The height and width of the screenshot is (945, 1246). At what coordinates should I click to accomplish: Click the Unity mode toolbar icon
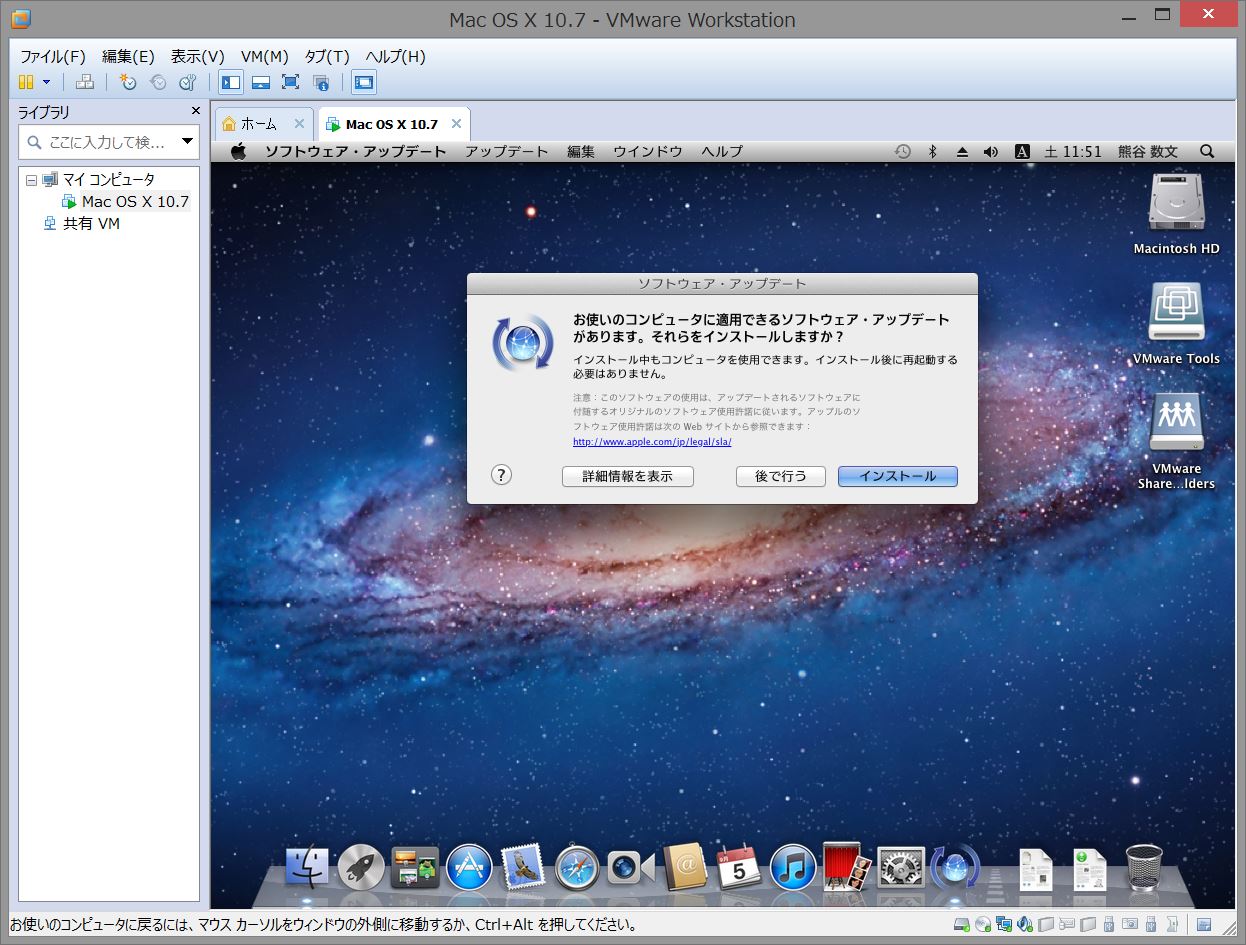point(320,82)
